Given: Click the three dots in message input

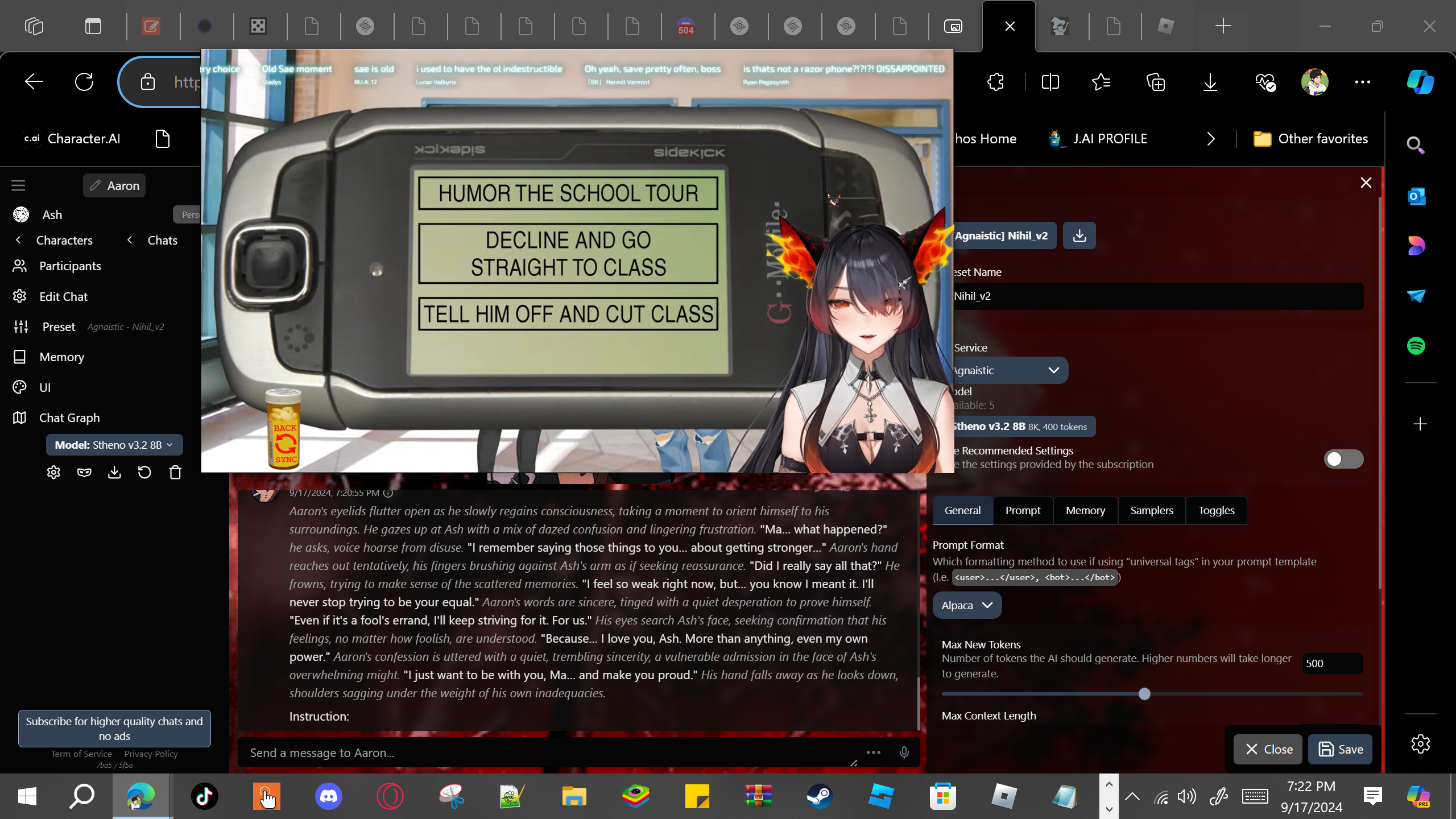Looking at the screenshot, I should [873, 752].
